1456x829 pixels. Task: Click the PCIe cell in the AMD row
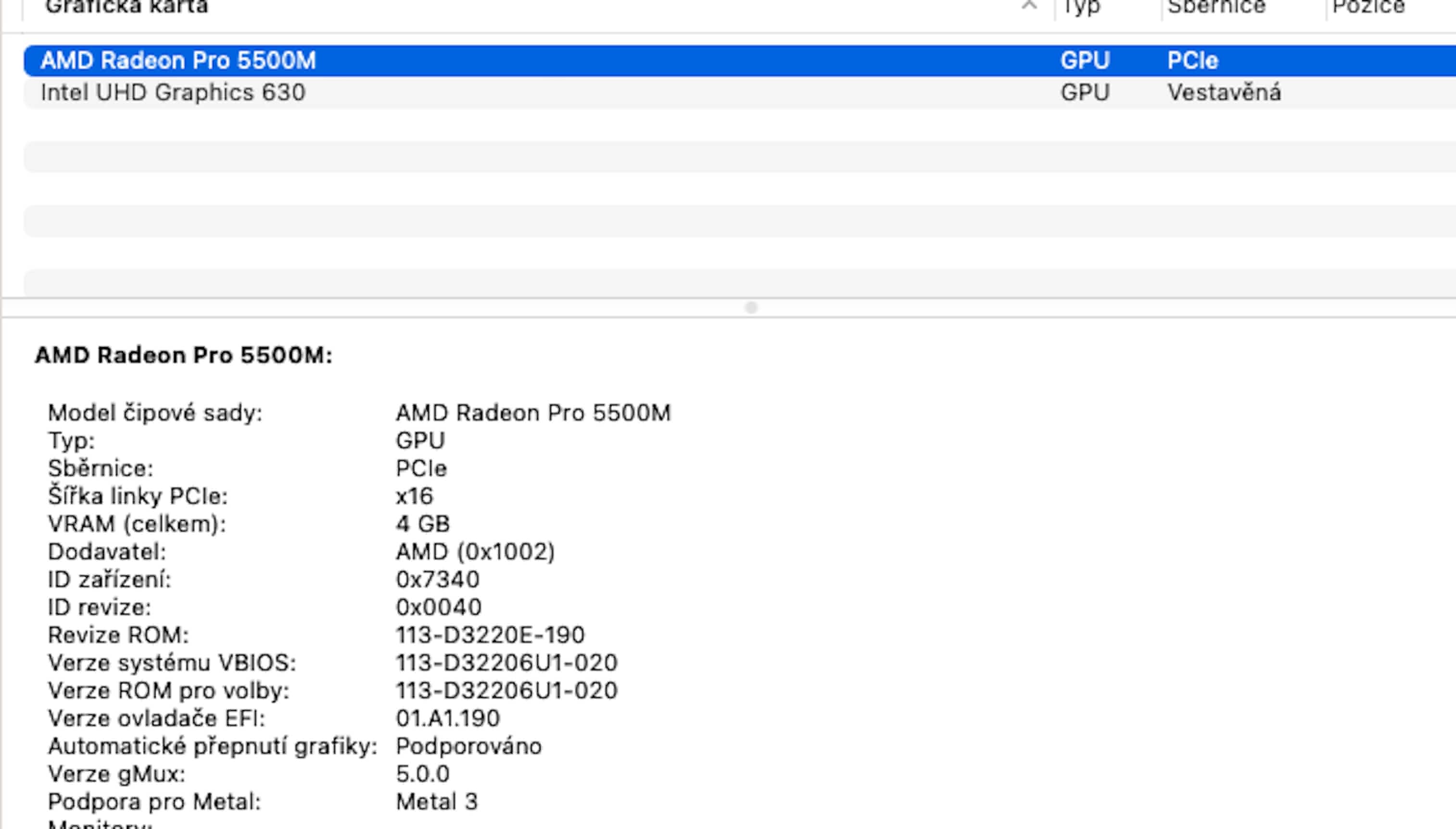[1192, 61]
